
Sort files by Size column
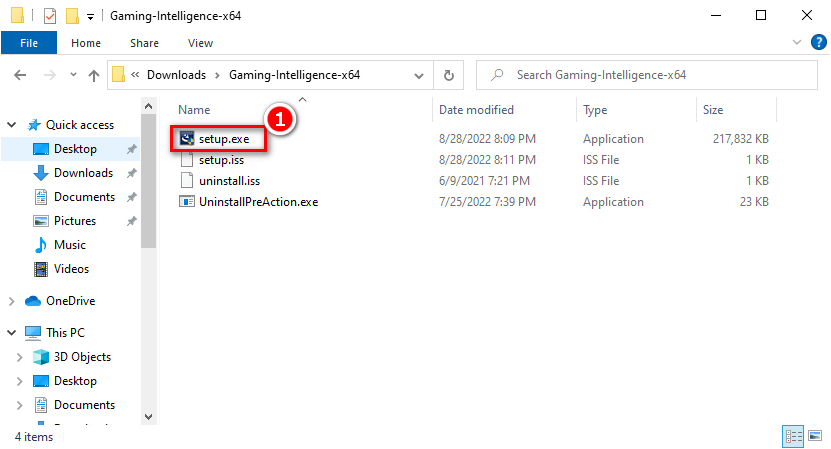(713, 110)
